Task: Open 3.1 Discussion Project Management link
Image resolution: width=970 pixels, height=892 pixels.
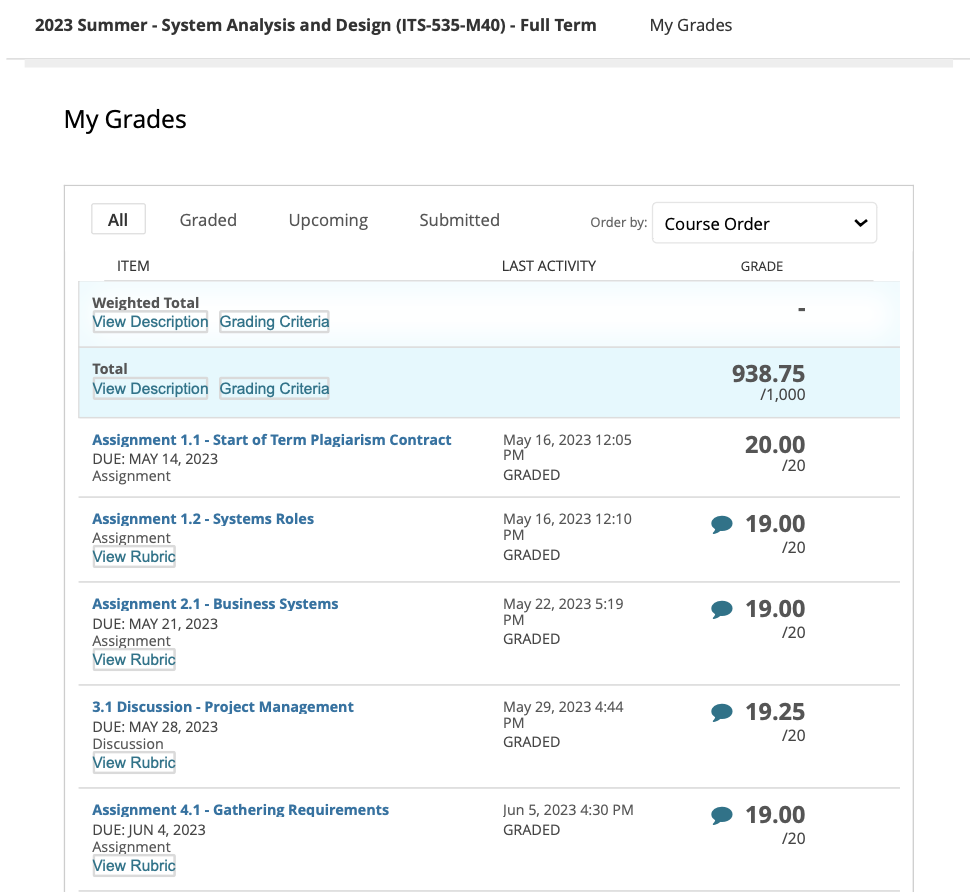Action: 223,707
